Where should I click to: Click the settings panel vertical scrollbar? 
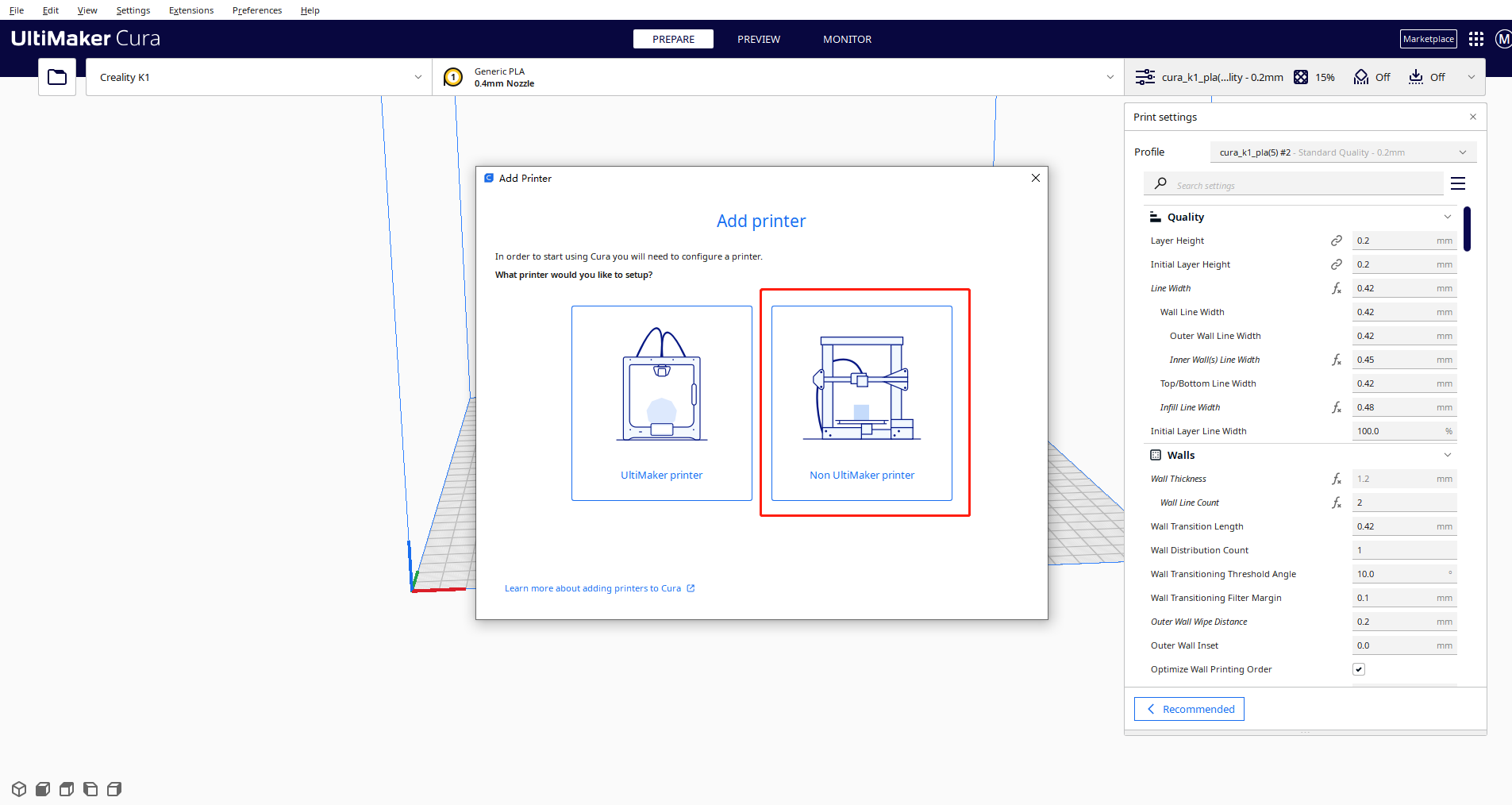(x=1468, y=229)
